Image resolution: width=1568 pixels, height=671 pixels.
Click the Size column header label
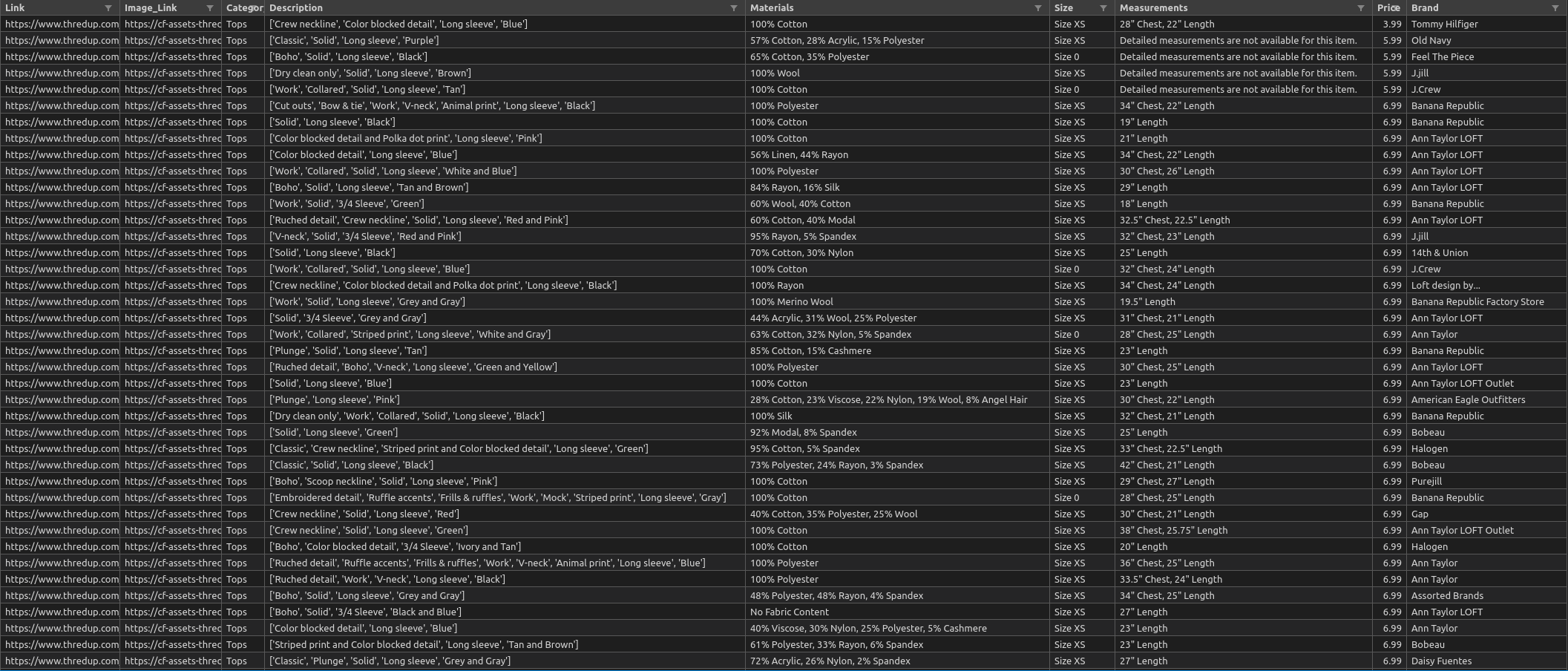(1063, 8)
